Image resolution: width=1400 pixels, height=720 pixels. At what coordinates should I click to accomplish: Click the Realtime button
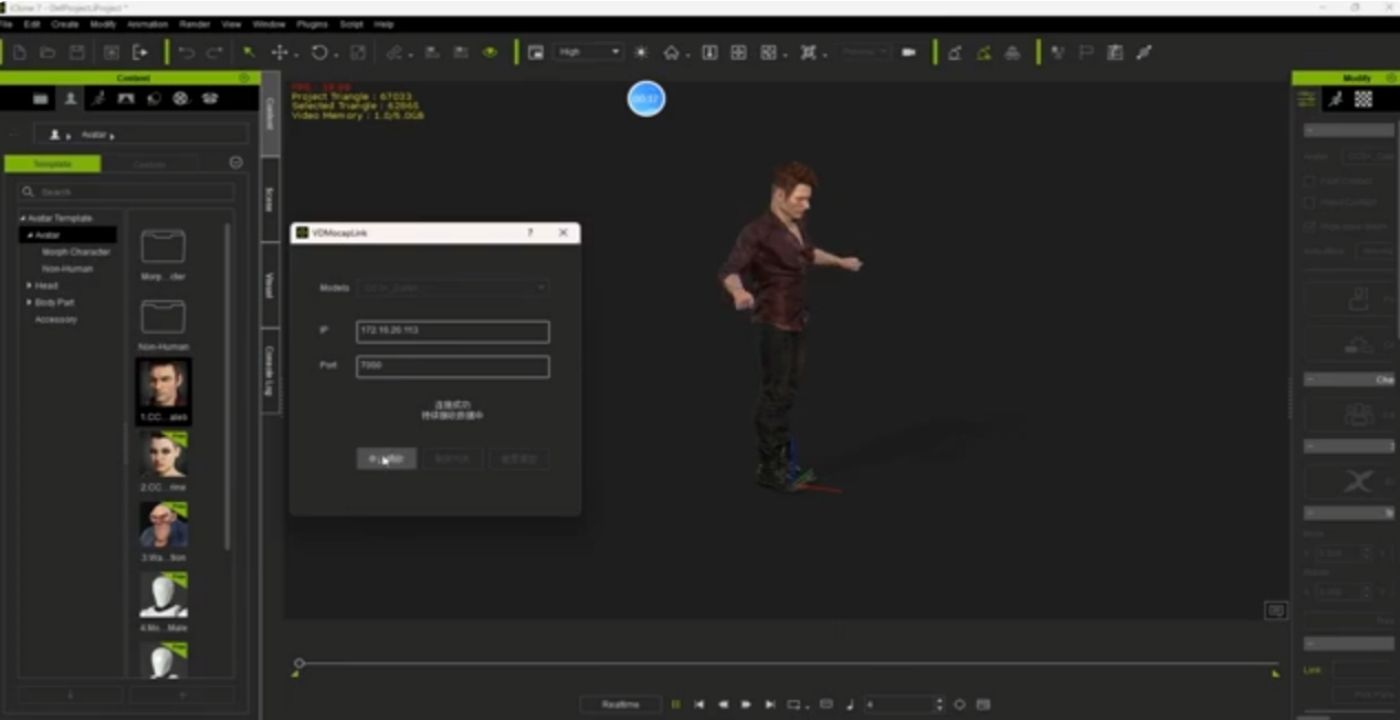621,704
